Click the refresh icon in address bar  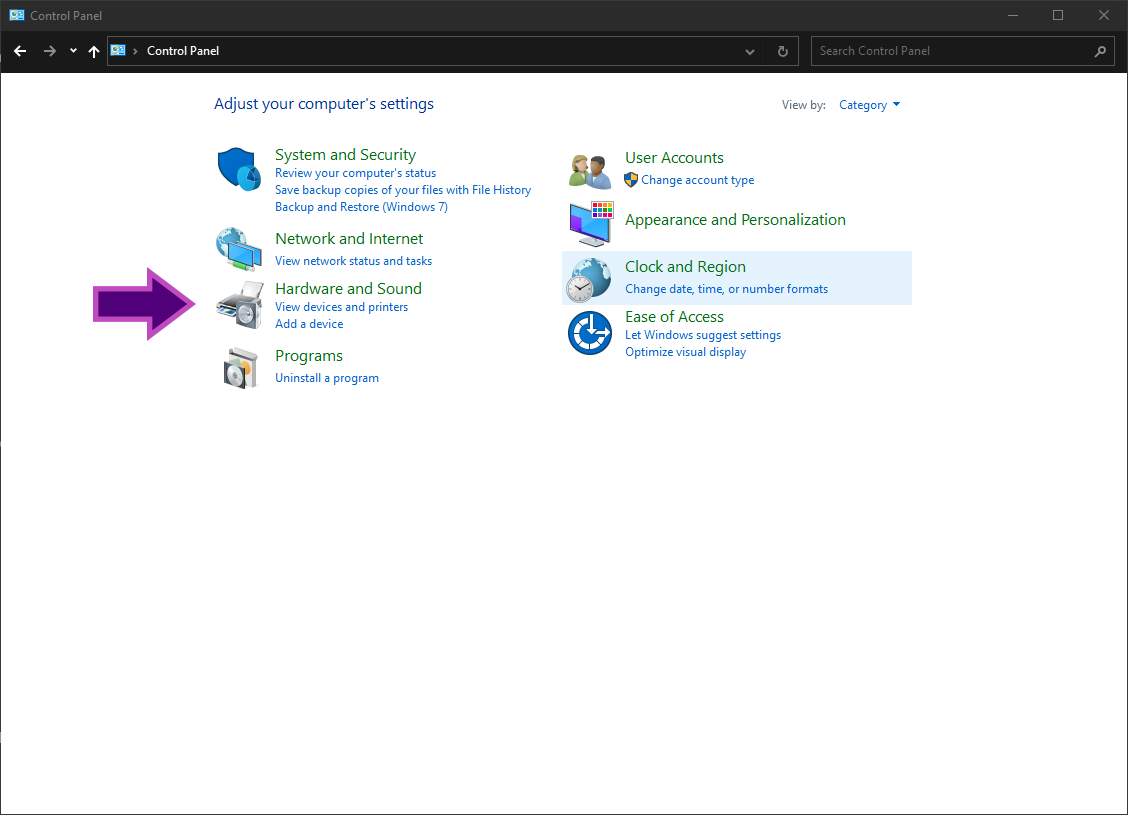point(782,51)
